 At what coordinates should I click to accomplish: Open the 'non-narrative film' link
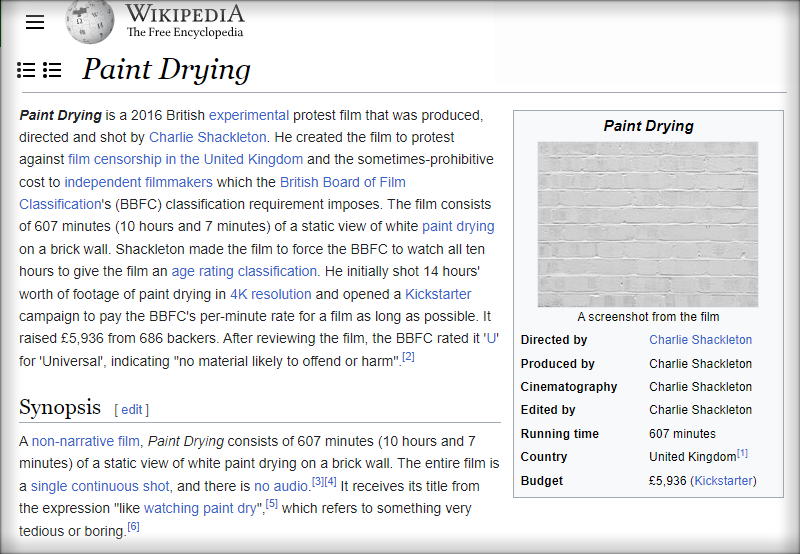point(85,441)
